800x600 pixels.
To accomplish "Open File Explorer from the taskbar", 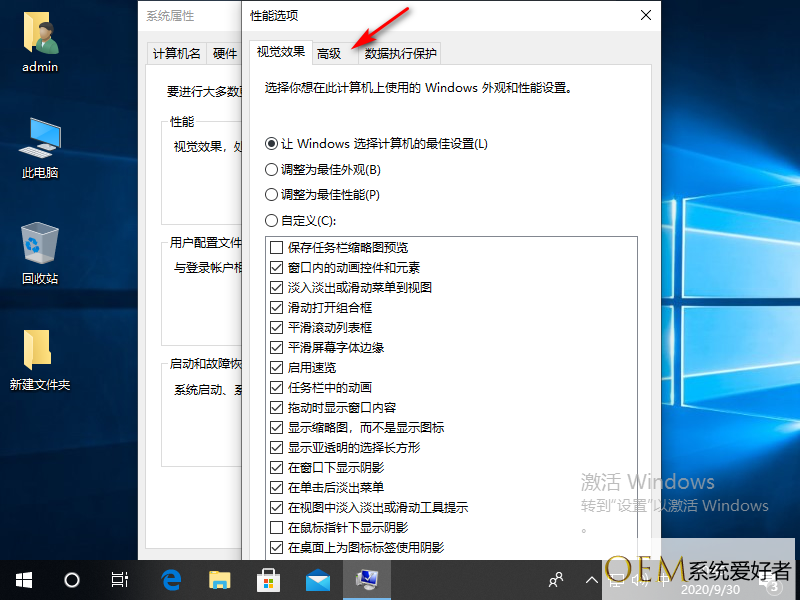I will coord(220,579).
